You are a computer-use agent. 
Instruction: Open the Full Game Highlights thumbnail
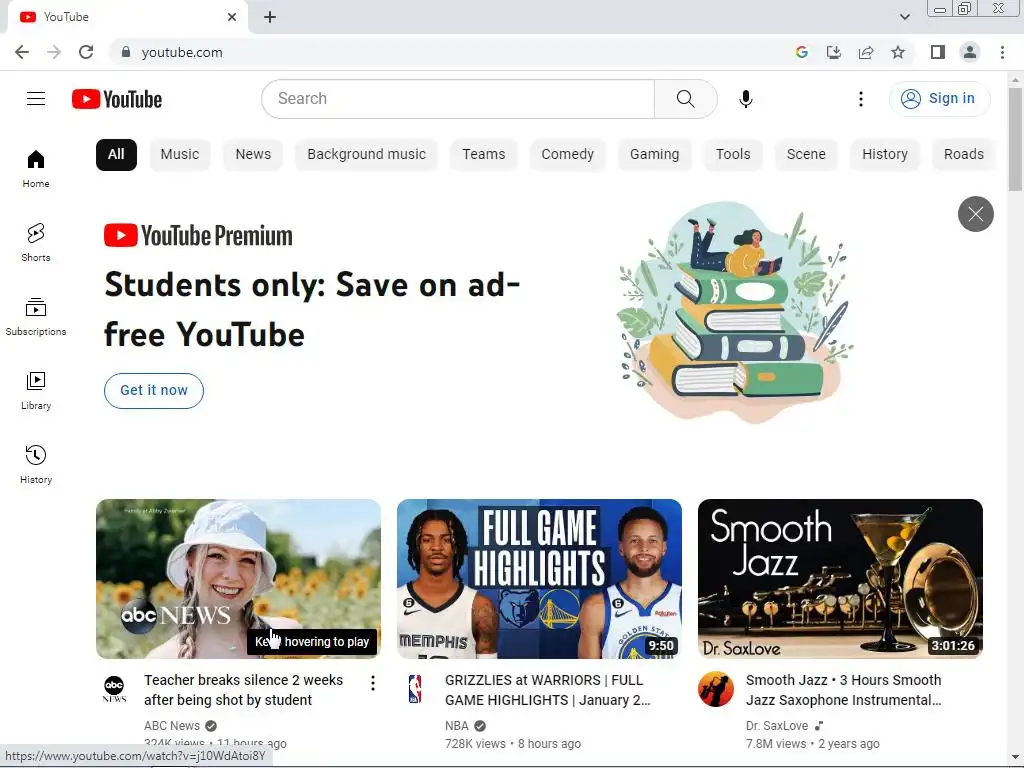click(539, 579)
